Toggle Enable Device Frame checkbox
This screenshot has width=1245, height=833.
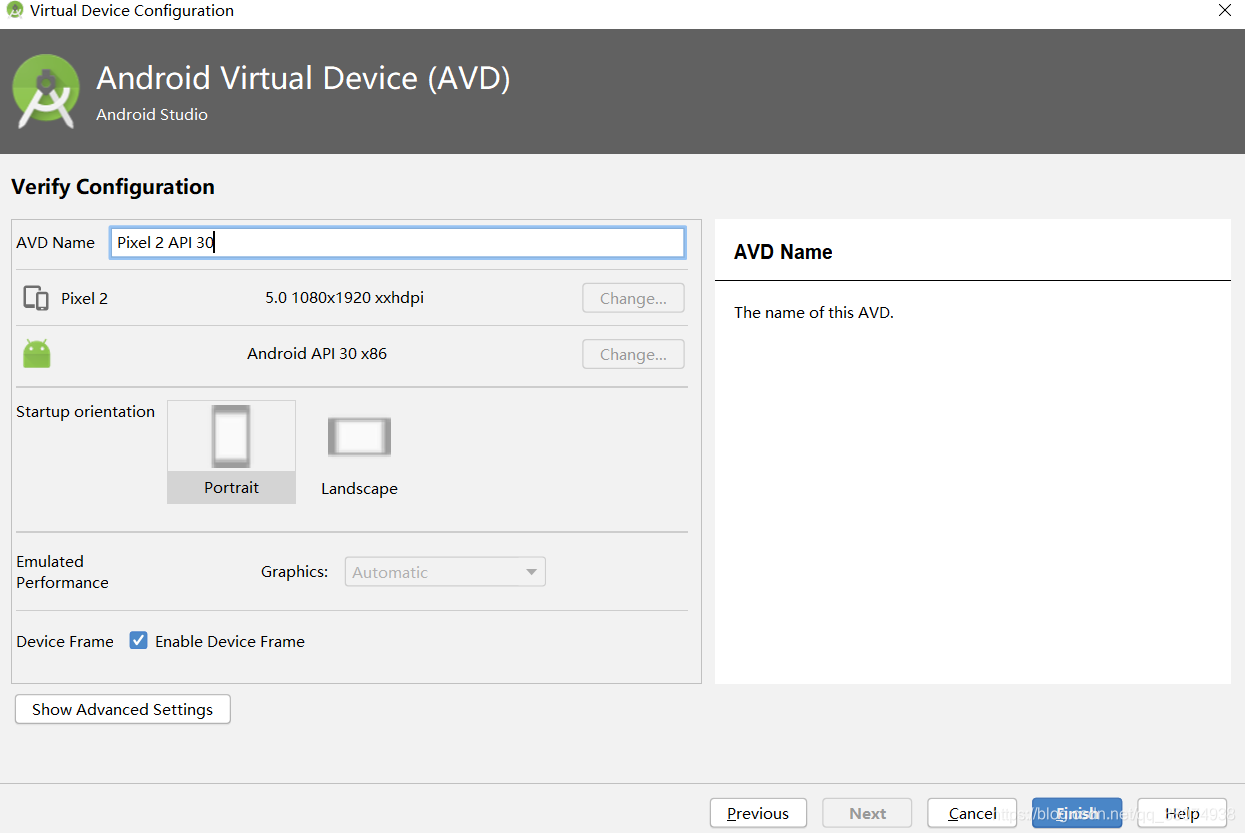click(139, 641)
